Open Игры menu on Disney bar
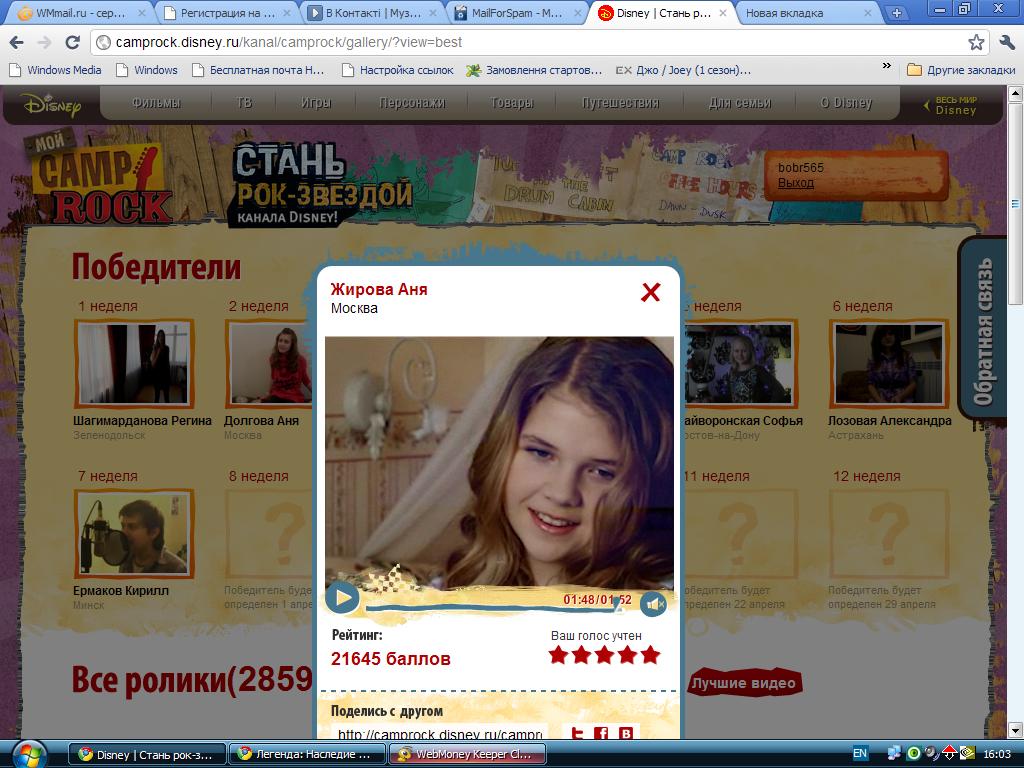1024x768 pixels. [x=316, y=103]
